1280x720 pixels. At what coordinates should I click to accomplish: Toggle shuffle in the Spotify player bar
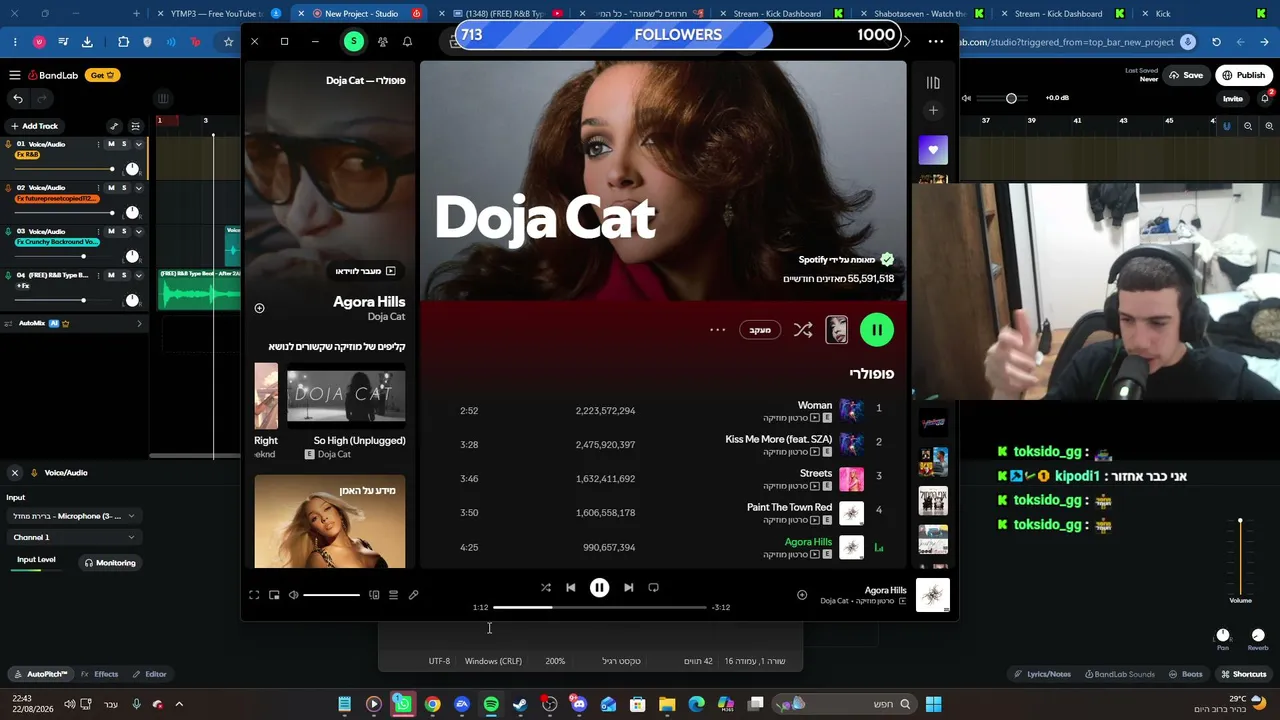pyautogui.click(x=545, y=588)
